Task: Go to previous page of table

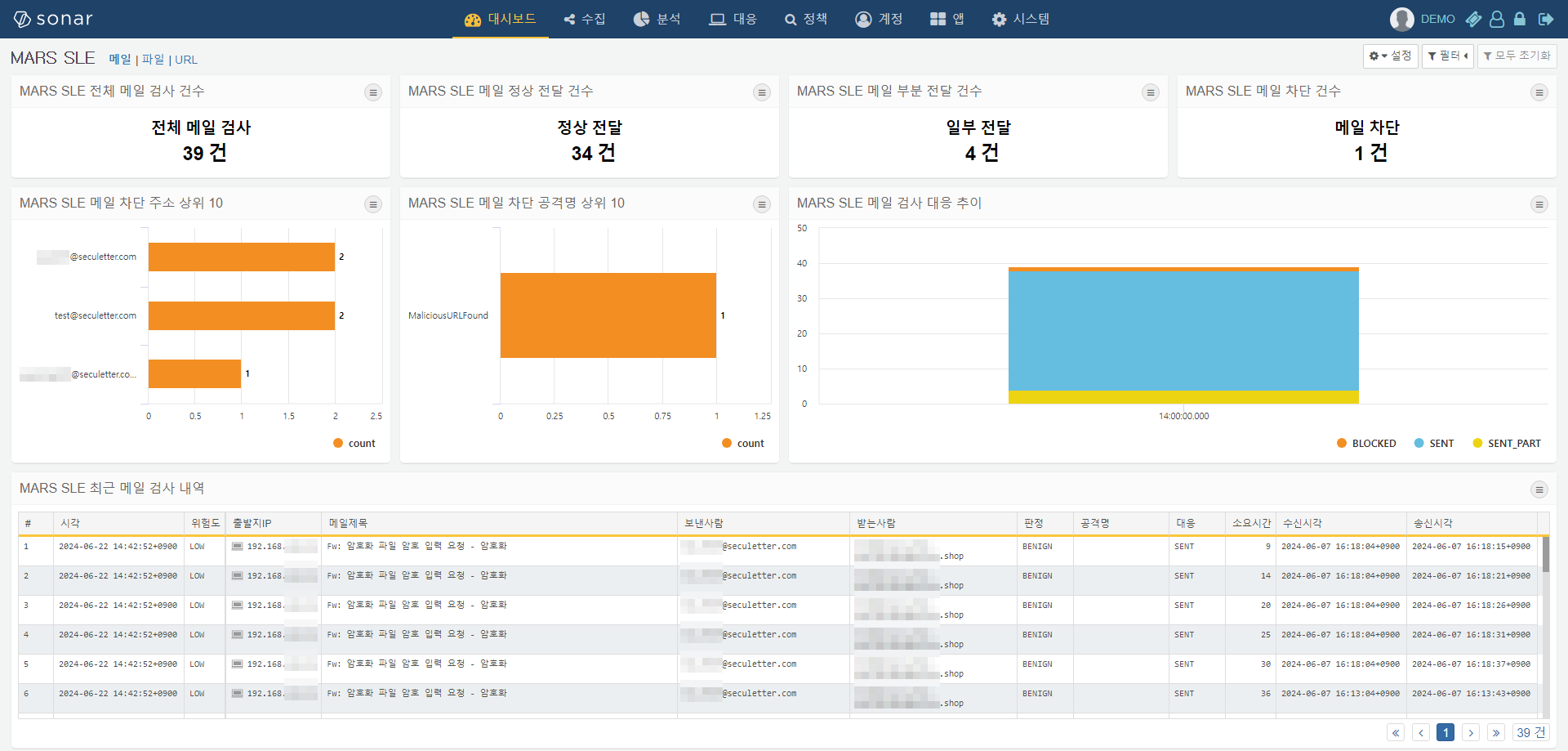Action: [1421, 732]
